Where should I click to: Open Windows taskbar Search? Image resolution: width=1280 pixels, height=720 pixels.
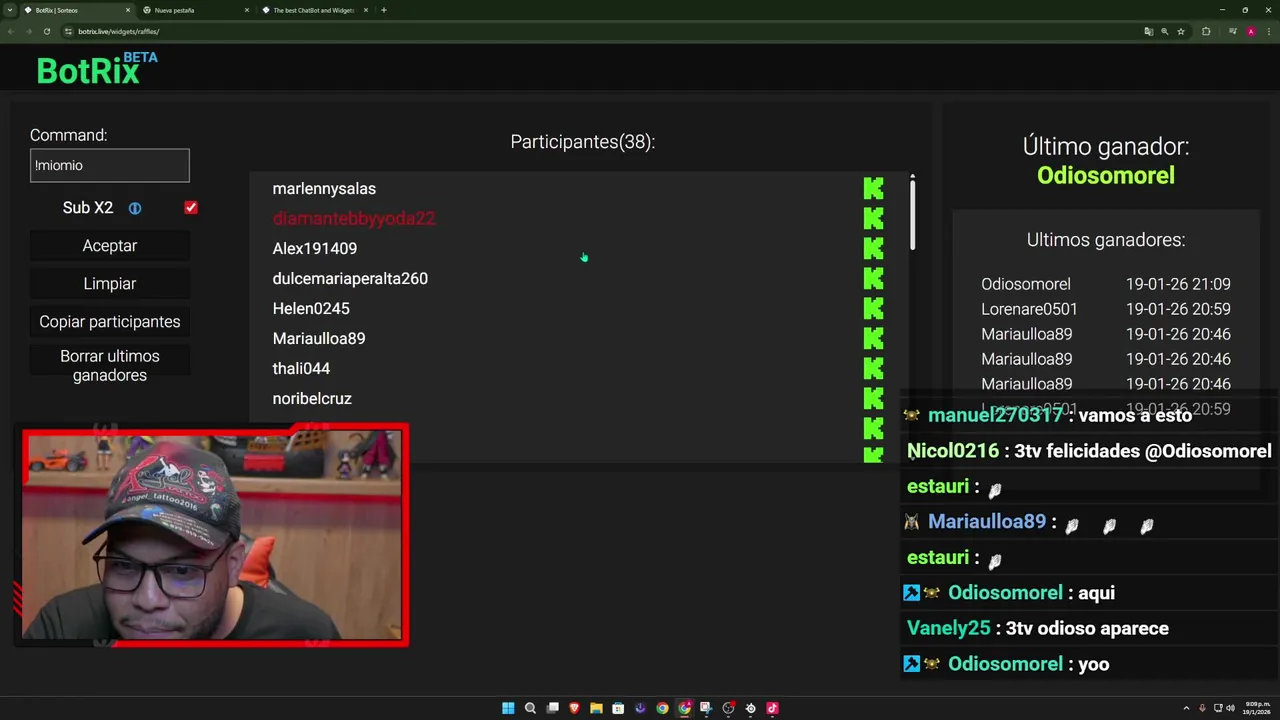[x=530, y=708]
